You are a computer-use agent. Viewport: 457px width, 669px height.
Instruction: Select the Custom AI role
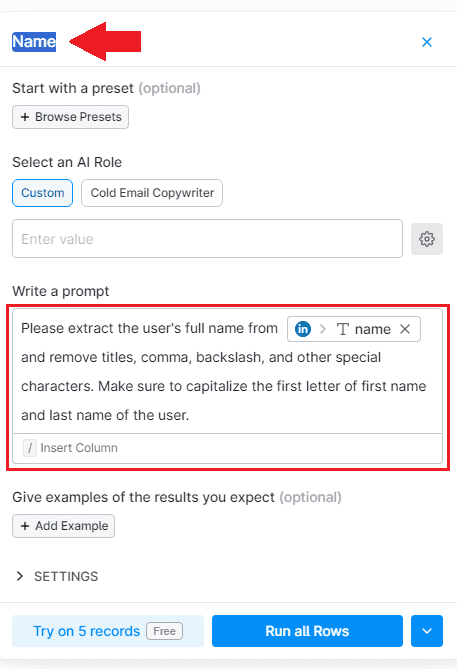click(42, 193)
